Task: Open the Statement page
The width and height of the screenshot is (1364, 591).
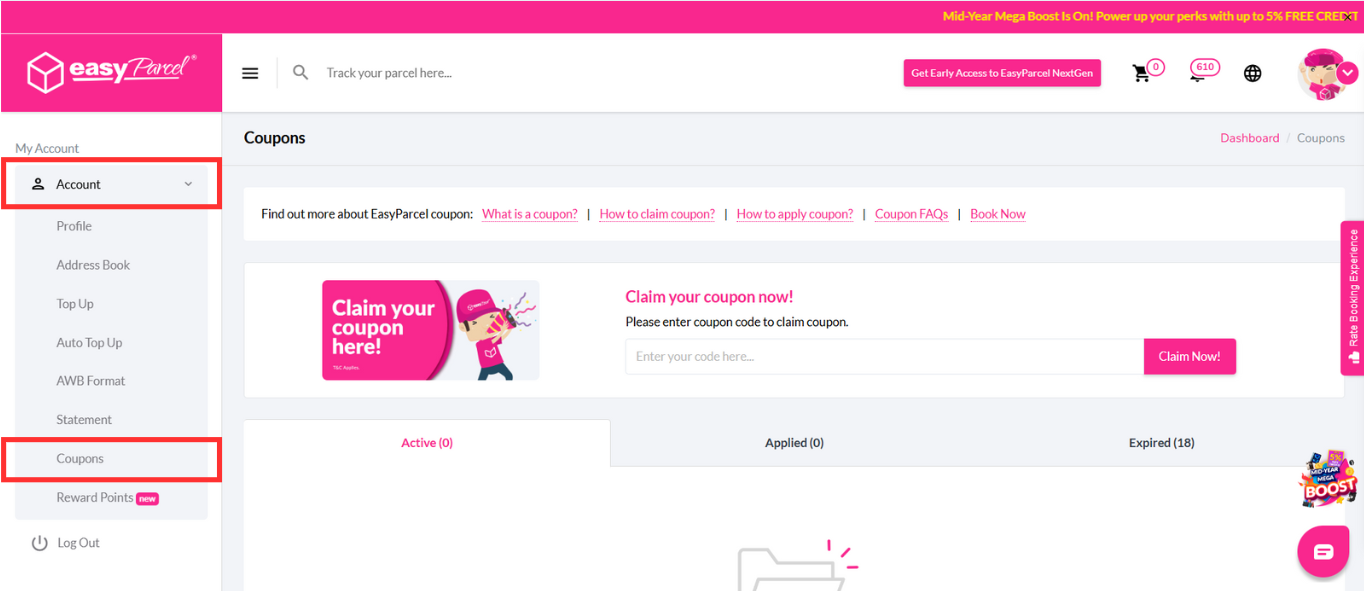Action: (x=84, y=420)
